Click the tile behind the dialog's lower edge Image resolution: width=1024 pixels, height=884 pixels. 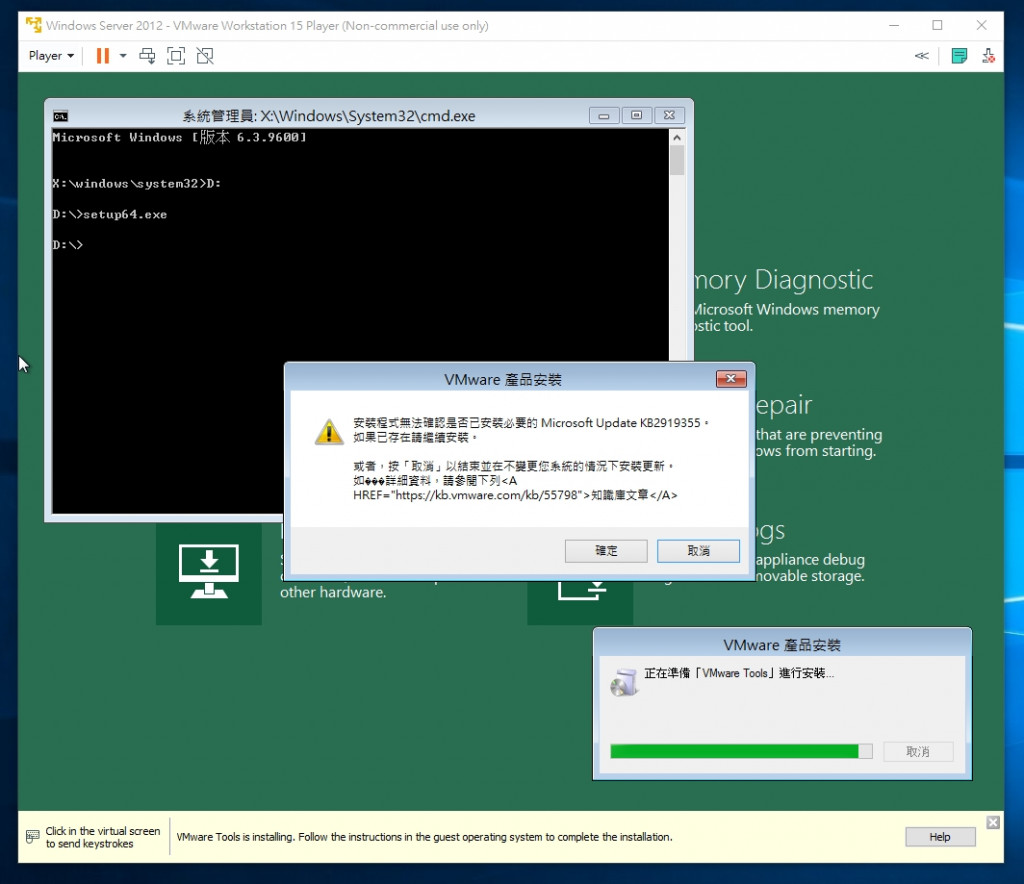580,602
